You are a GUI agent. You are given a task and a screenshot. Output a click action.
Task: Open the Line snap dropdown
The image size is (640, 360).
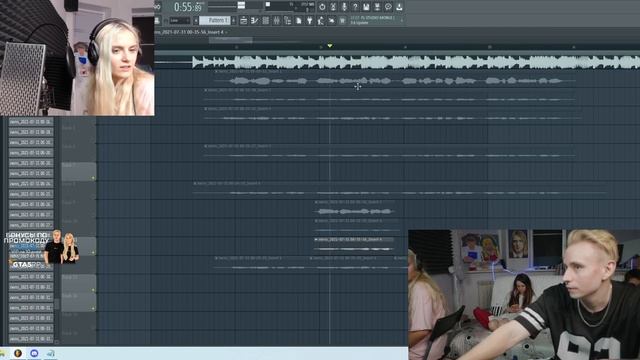click(180, 20)
